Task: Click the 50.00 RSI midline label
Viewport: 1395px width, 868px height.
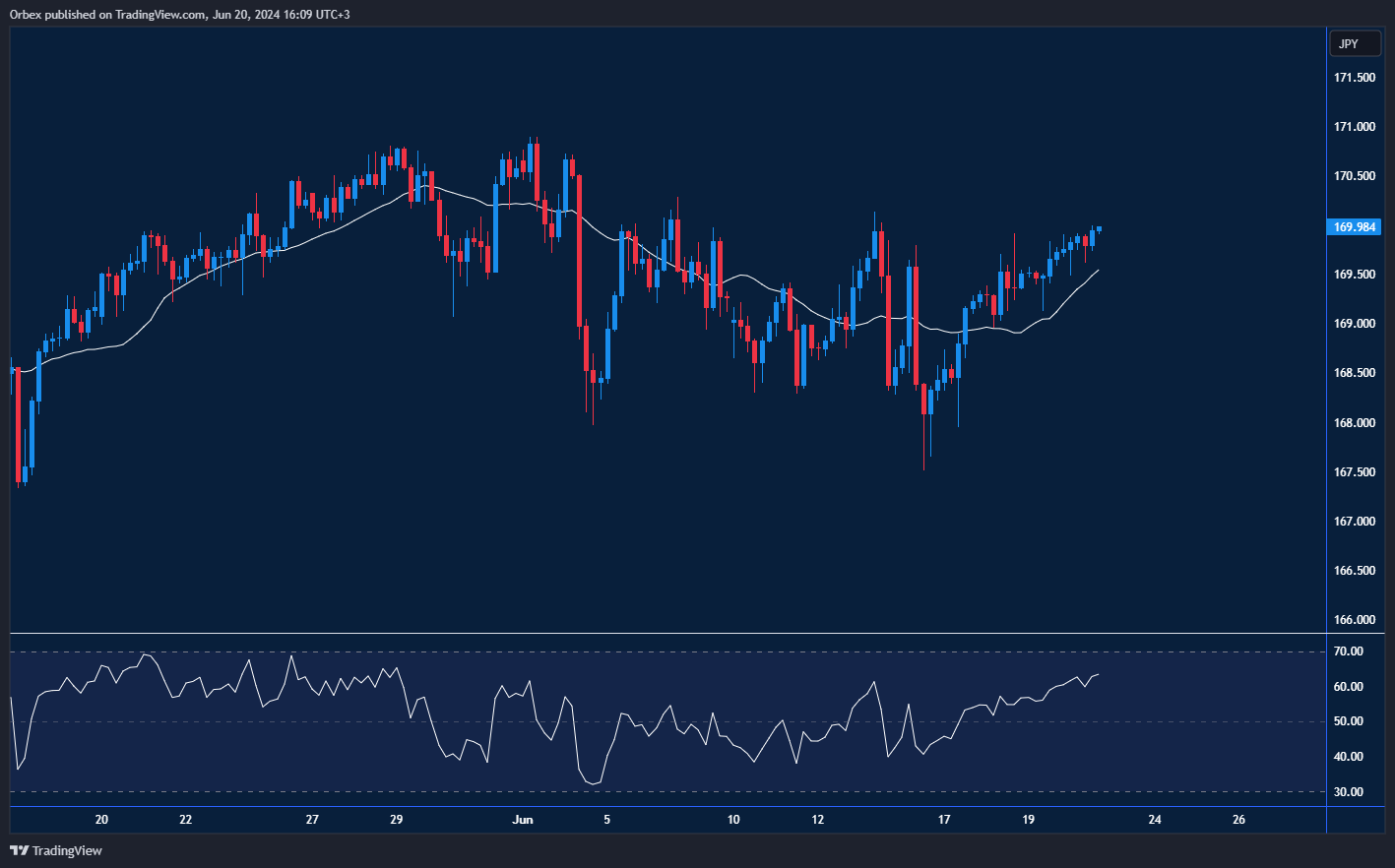Action: 1348,721
